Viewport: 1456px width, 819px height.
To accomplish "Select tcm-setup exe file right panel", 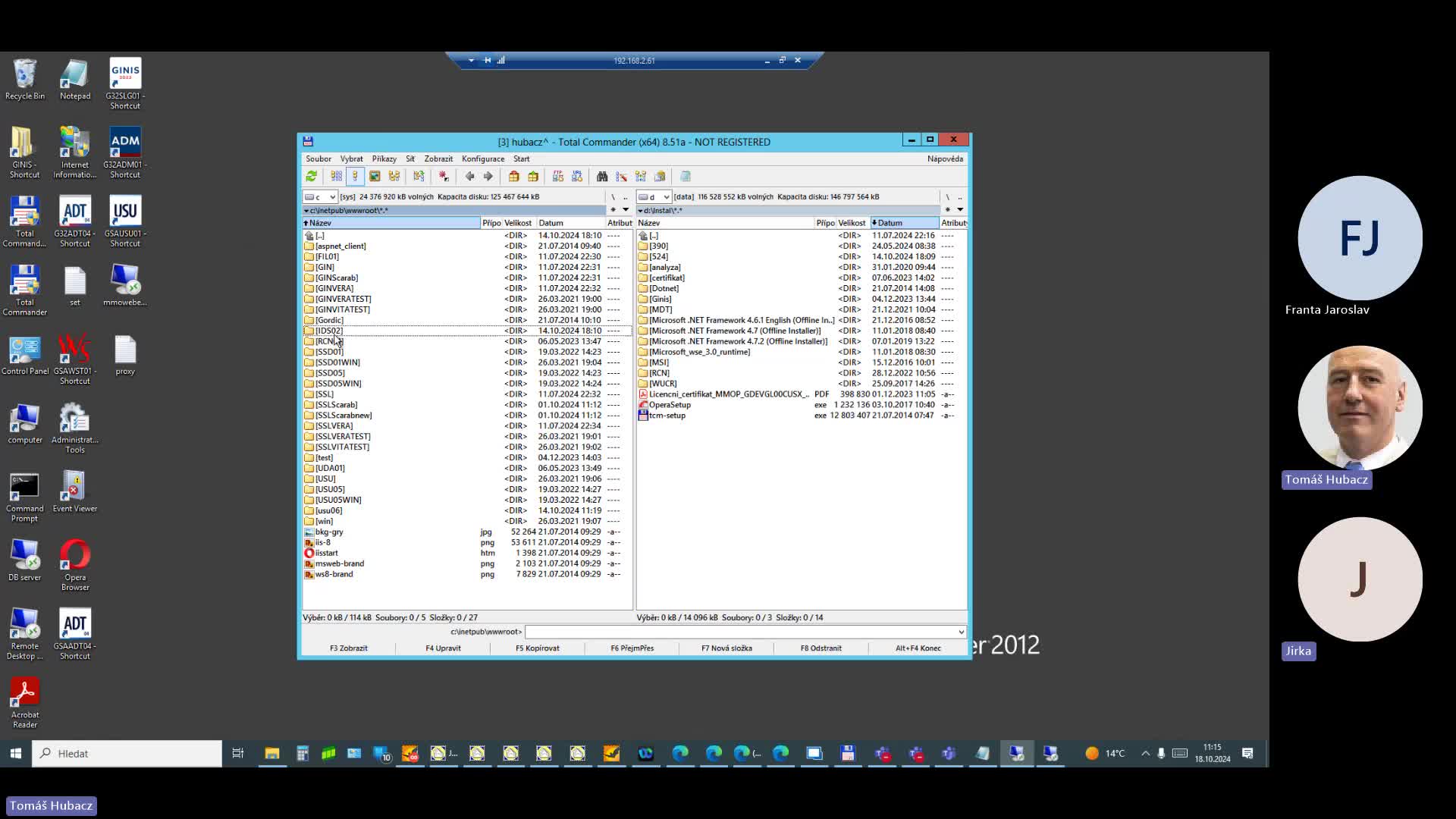I will click(x=669, y=415).
